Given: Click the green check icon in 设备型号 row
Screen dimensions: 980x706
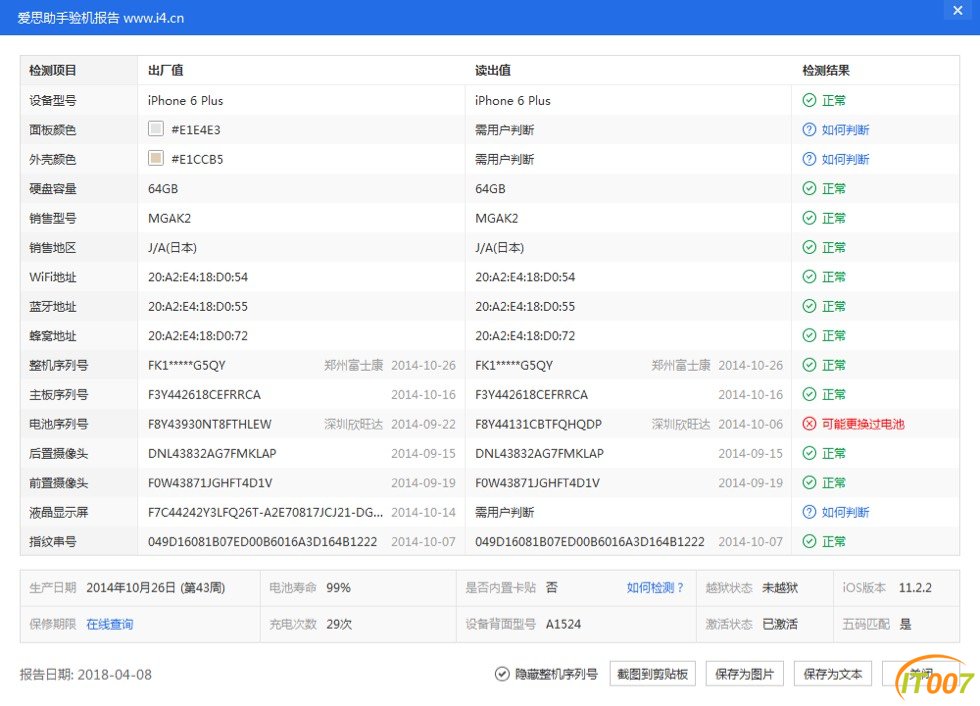Looking at the screenshot, I should (809, 101).
